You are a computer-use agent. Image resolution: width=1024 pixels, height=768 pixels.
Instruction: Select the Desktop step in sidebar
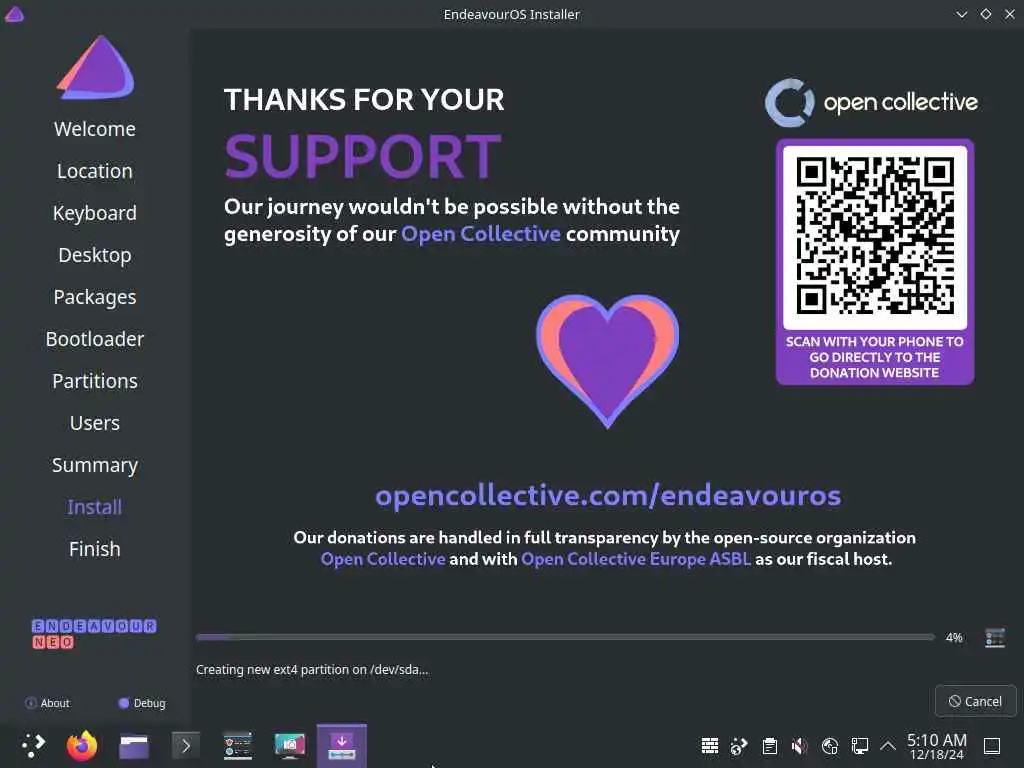95,255
